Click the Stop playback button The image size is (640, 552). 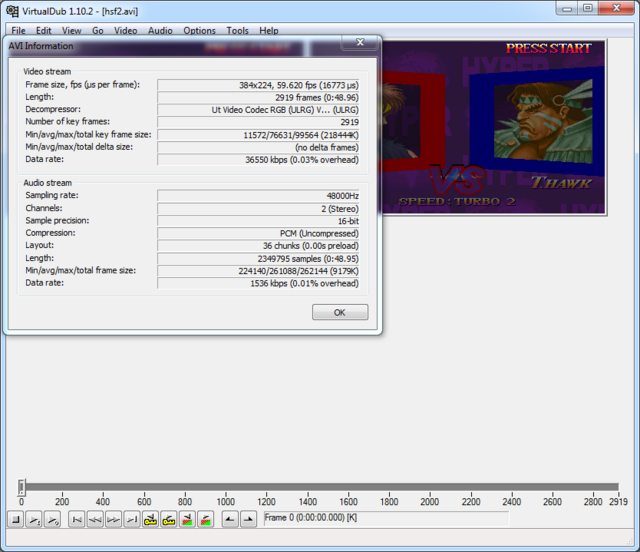click(16, 519)
